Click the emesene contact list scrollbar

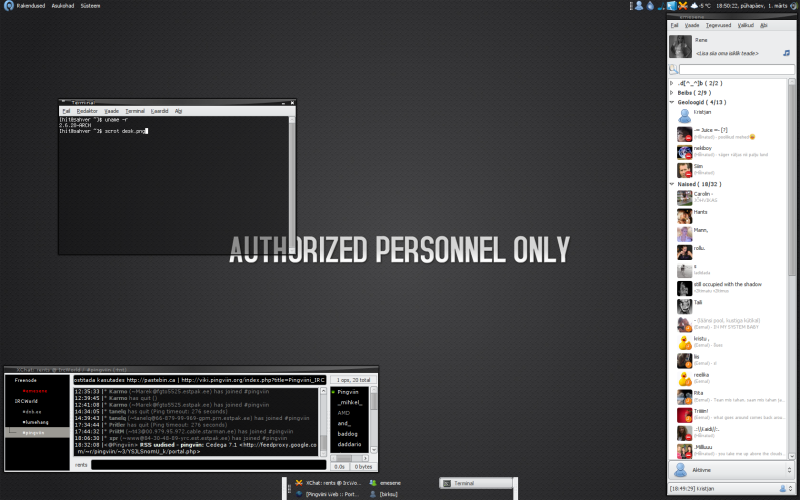[791, 268]
